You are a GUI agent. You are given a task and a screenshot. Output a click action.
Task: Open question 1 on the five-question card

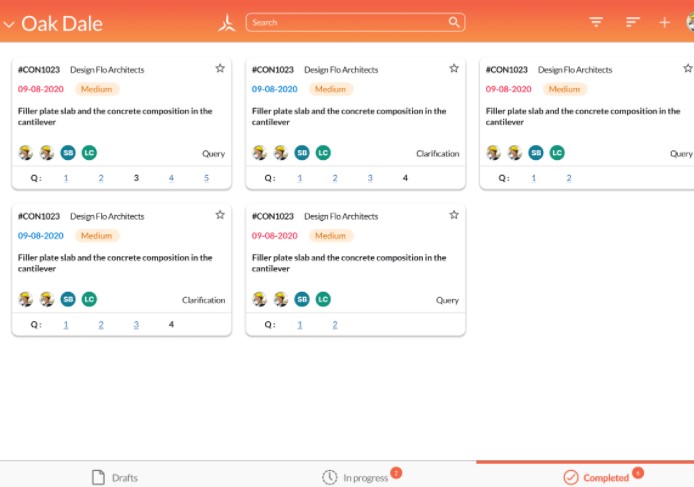point(66,178)
